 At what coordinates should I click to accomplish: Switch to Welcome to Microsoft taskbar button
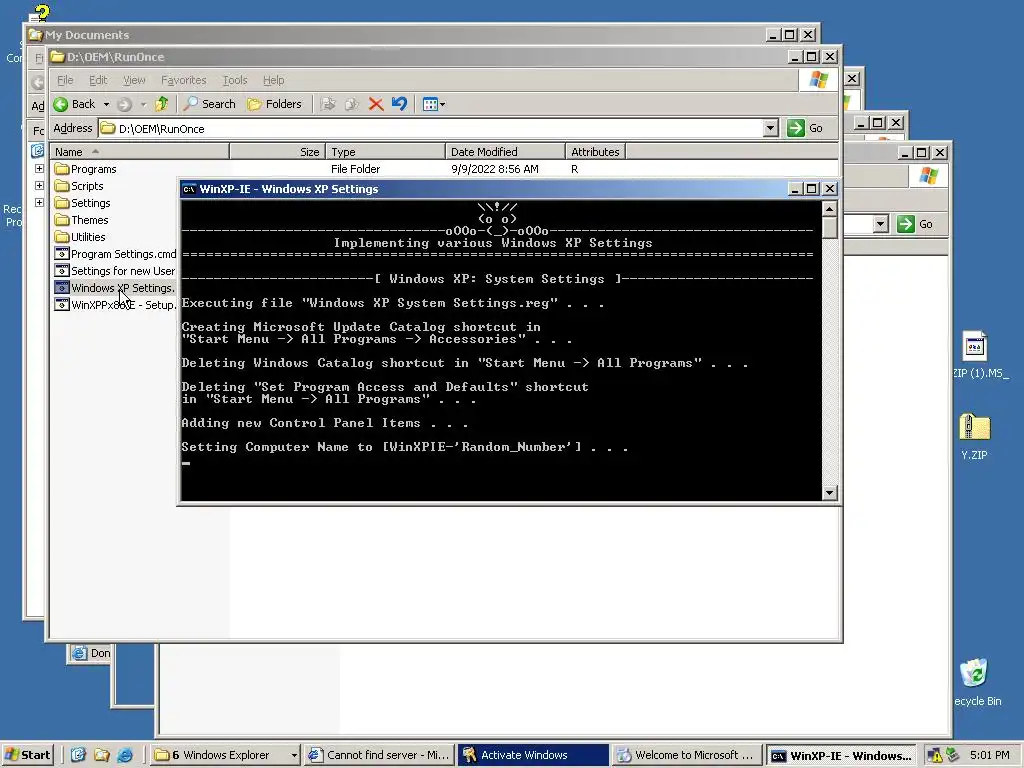(687, 755)
